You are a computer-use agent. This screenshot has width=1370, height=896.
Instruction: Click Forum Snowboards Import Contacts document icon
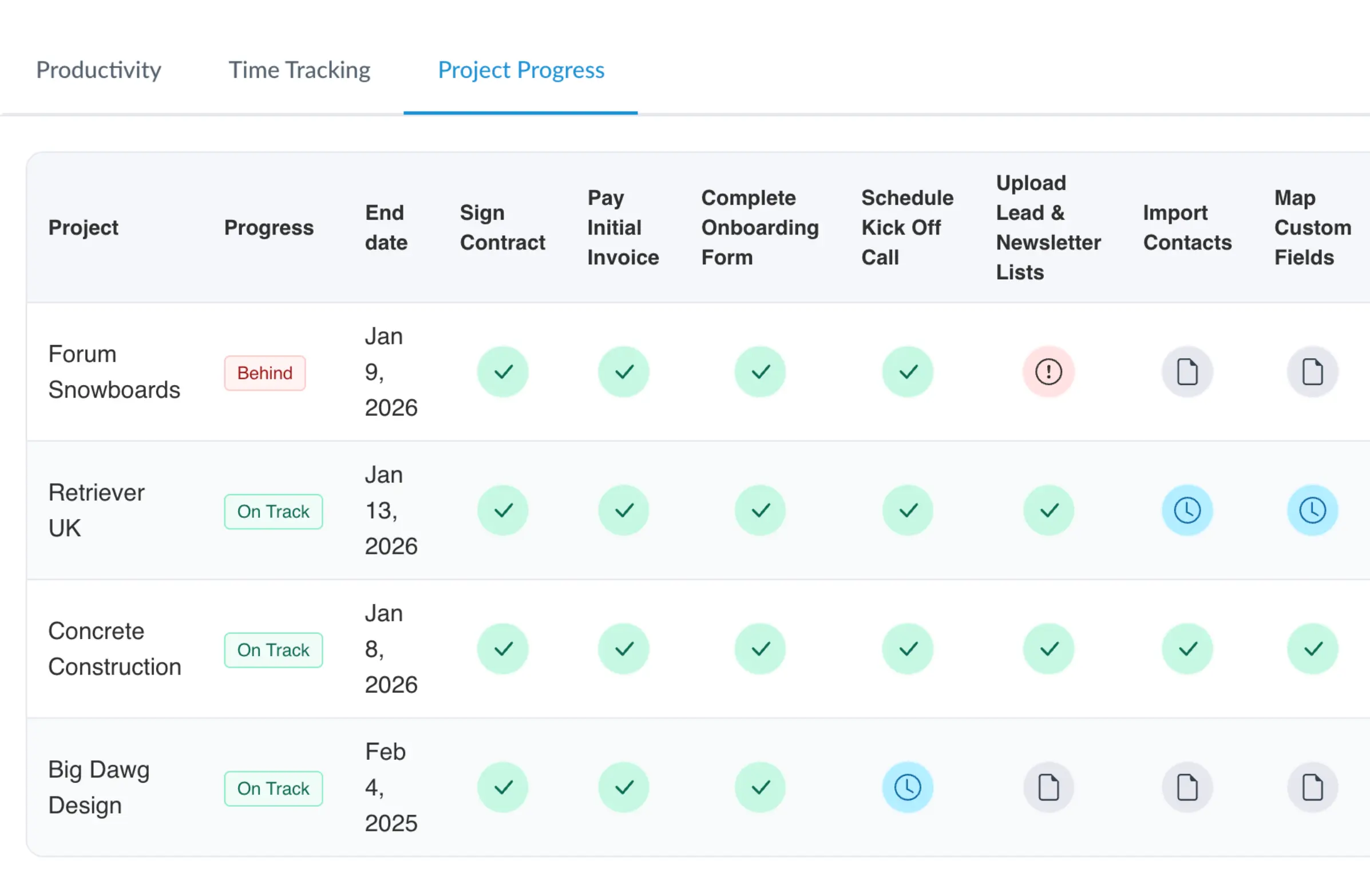(x=1187, y=372)
